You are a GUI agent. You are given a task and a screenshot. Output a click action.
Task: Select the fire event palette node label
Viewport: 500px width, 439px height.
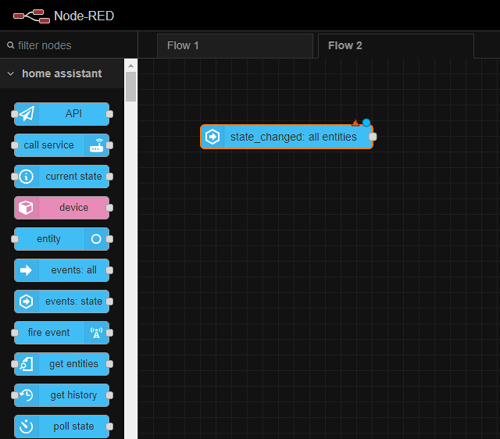point(49,332)
